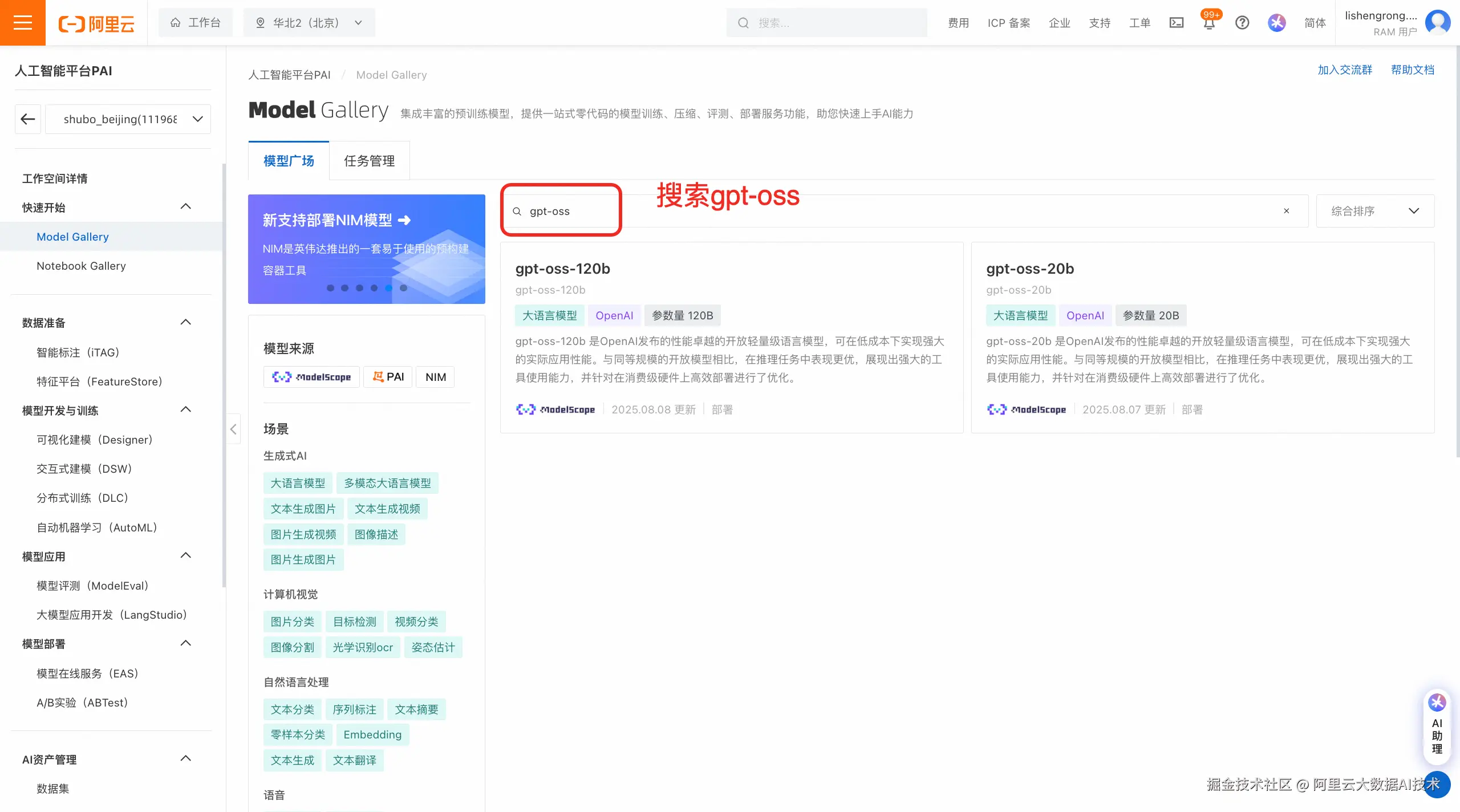The width and height of the screenshot is (1460, 812).
Task: Open 支持 in top navigation
Action: [x=1100, y=23]
